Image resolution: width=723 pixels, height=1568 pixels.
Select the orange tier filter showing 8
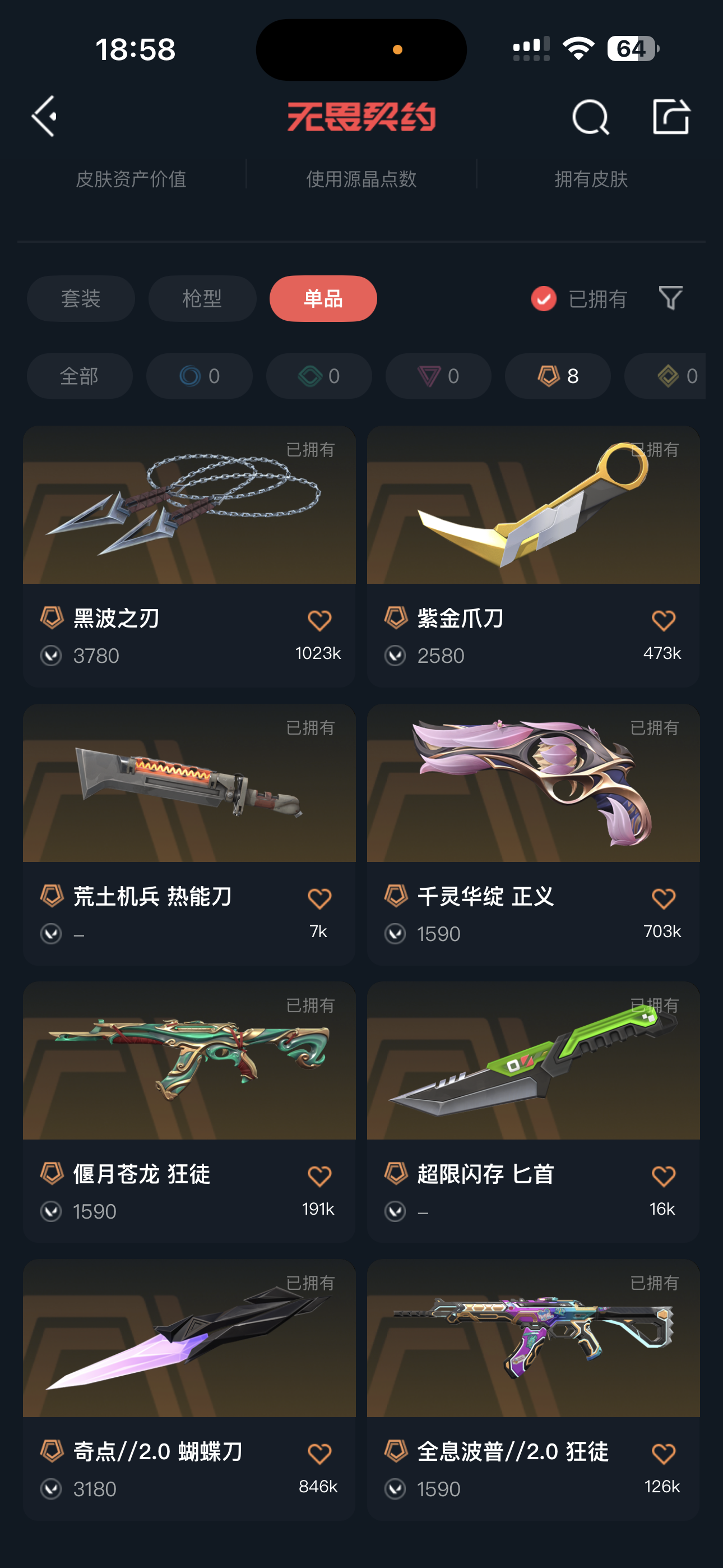click(558, 376)
